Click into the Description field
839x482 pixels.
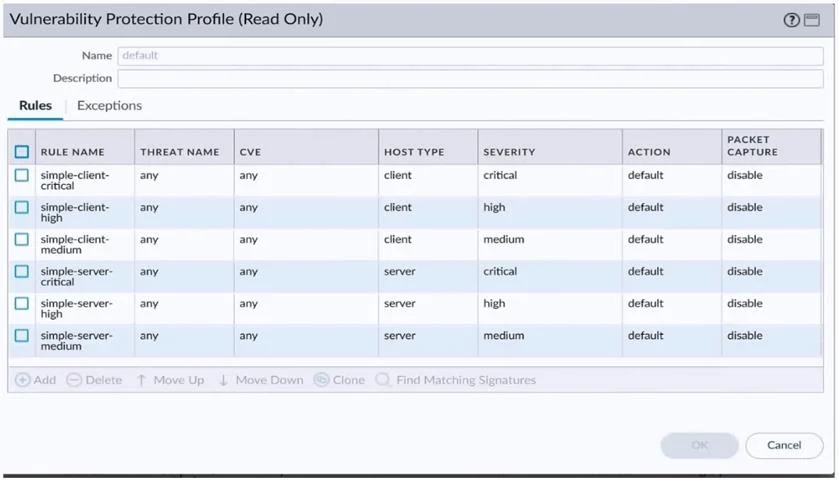click(x=470, y=79)
